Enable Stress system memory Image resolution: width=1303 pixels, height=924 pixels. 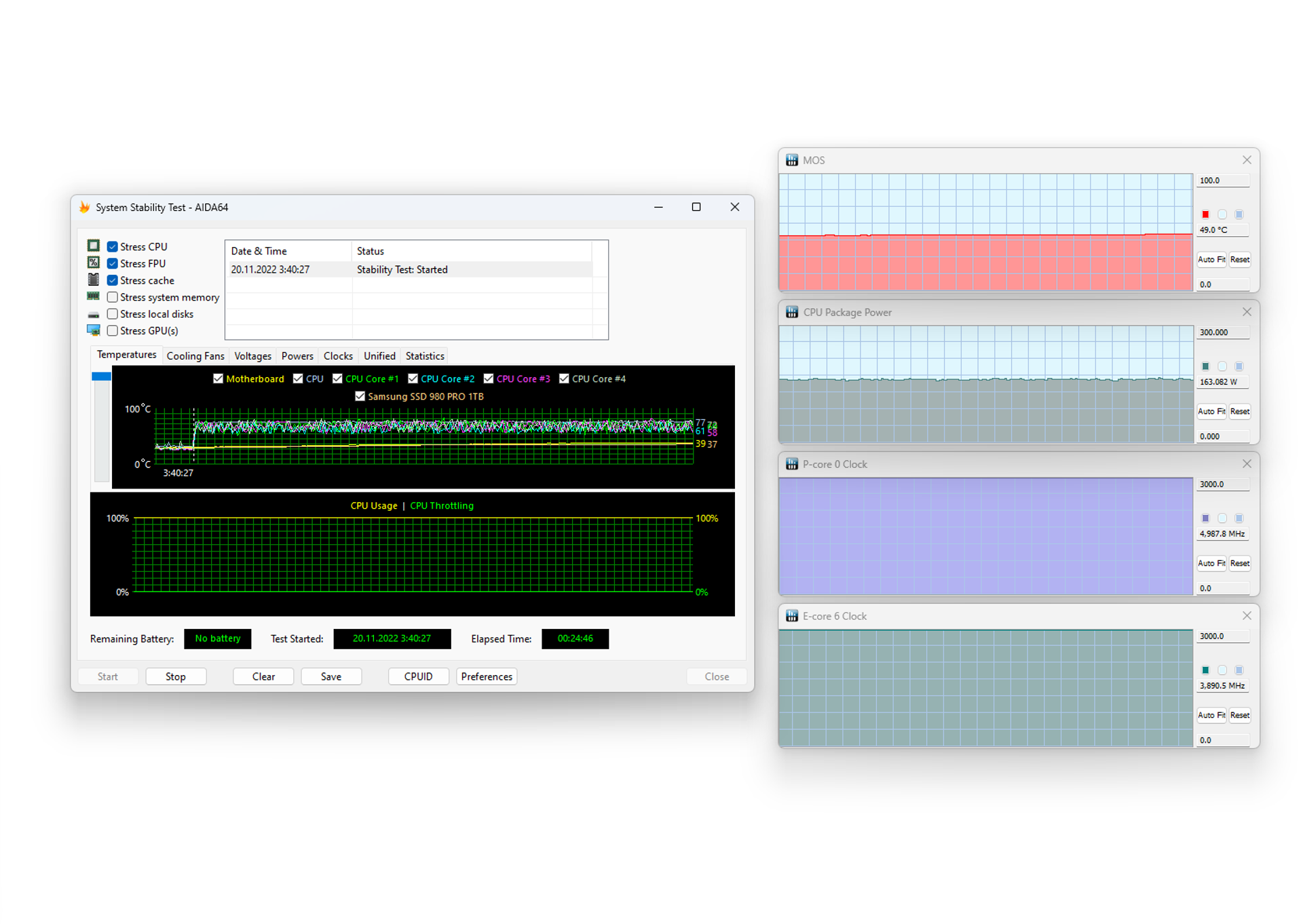click(113, 297)
